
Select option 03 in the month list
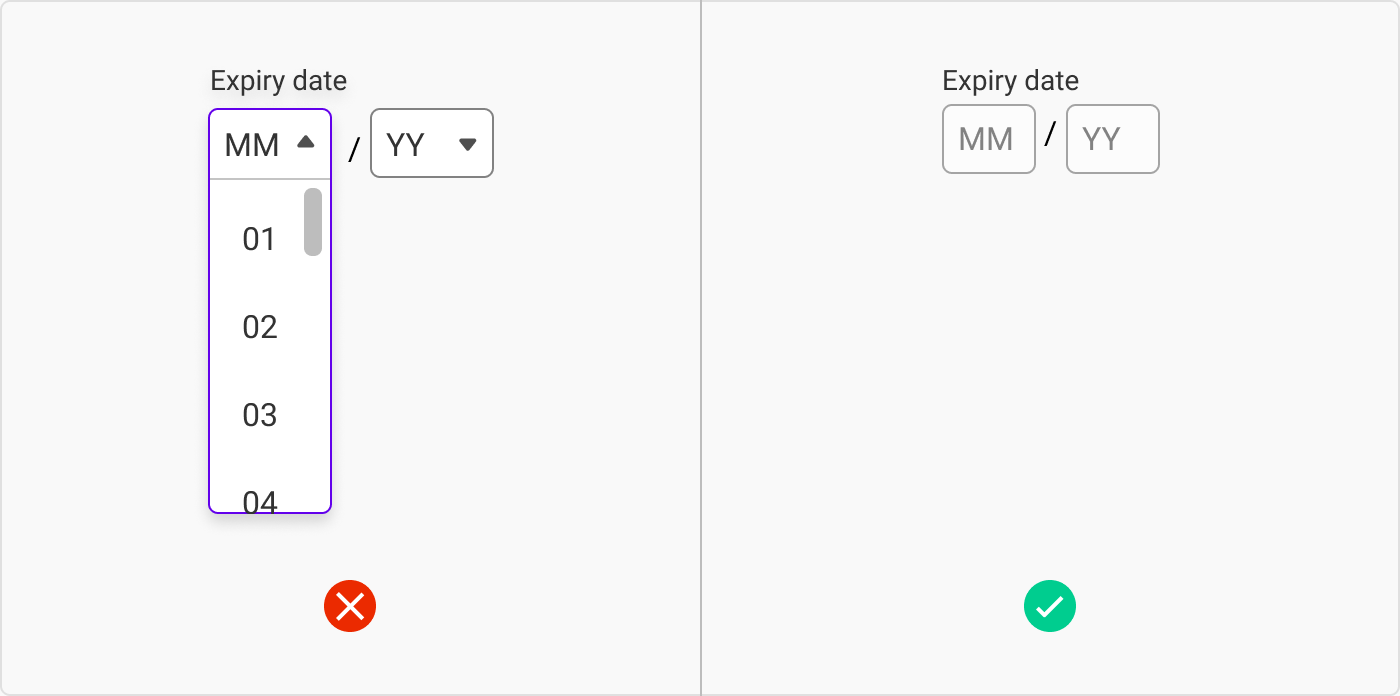coord(261,414)
